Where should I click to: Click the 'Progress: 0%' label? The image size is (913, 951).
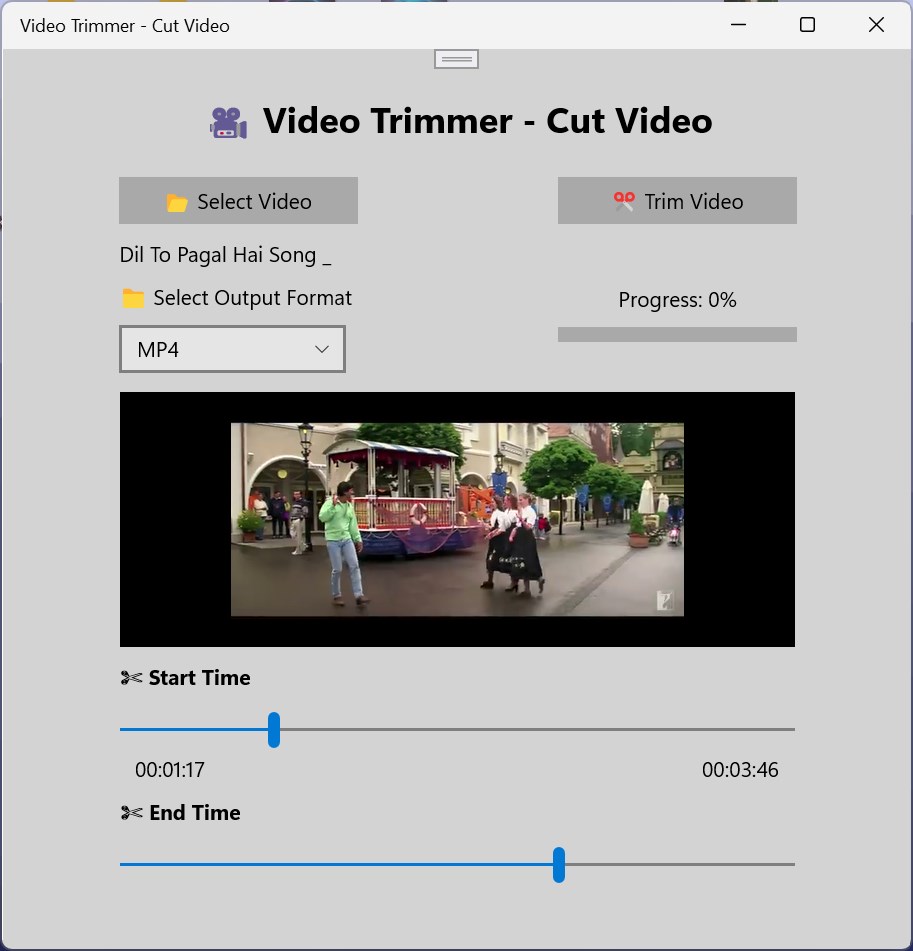(677, 300)
